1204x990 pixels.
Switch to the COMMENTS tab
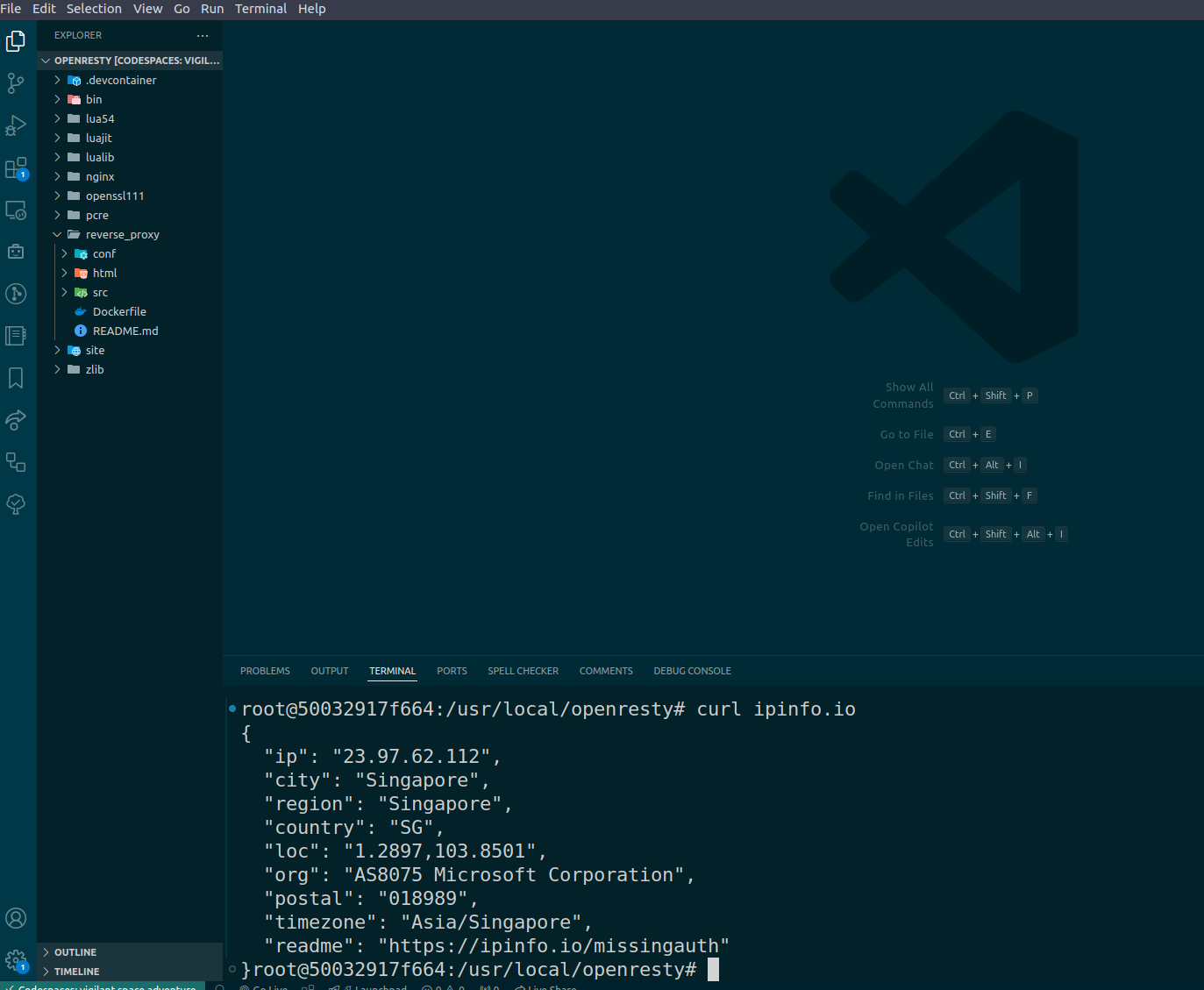tap(606, 671)
